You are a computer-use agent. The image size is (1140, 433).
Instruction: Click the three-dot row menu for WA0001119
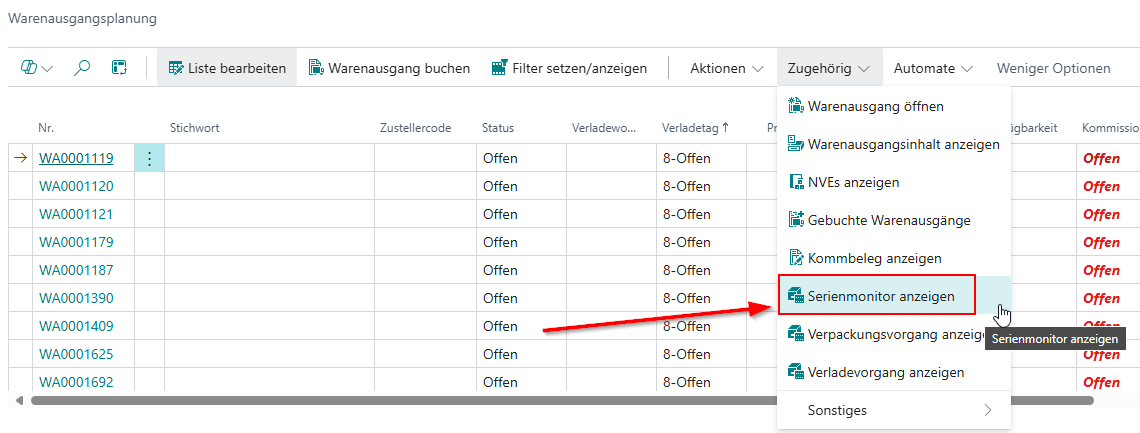pyautogui.click(x=149, y=158)
